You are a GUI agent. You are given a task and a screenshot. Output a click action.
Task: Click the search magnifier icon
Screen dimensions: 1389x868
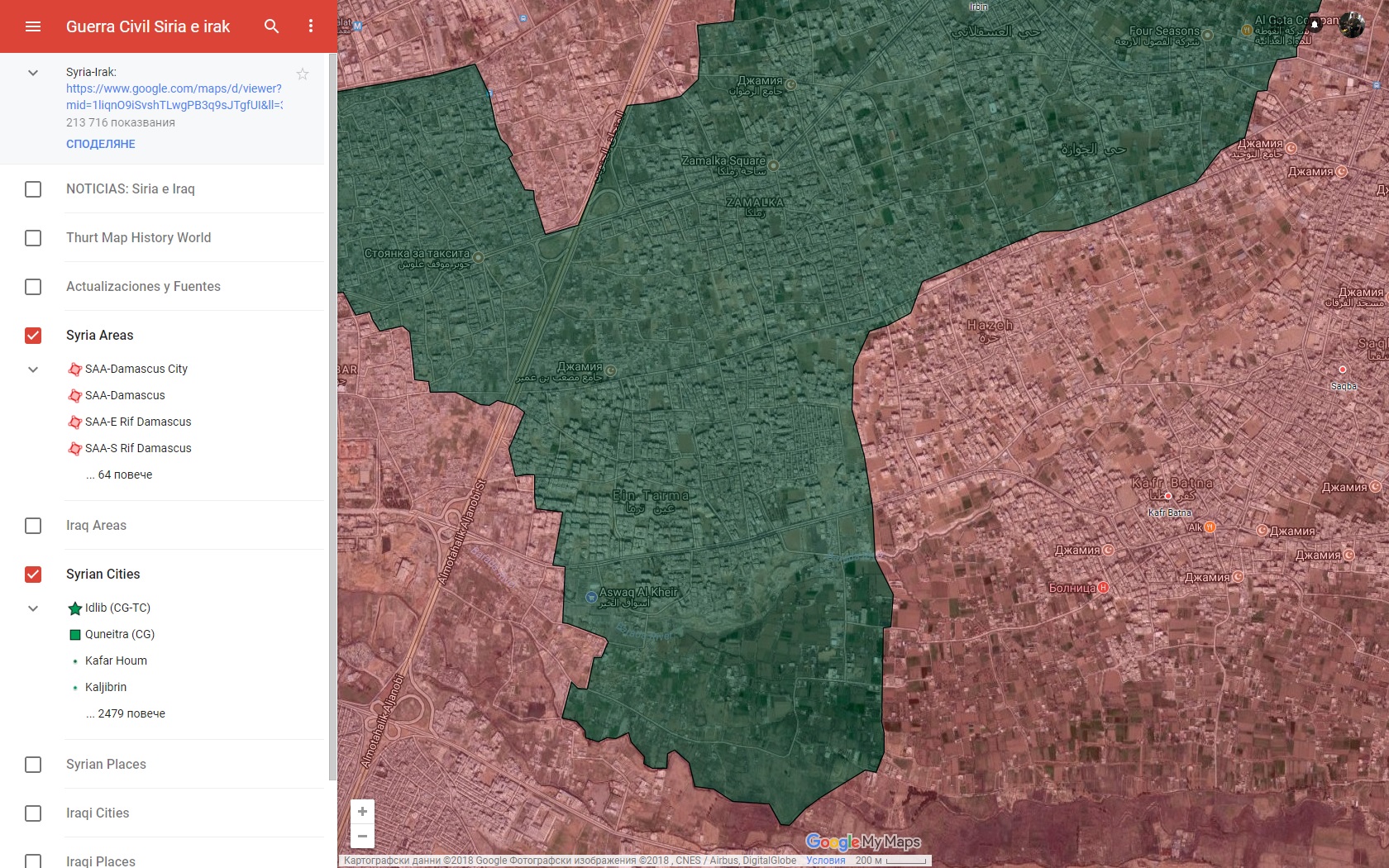click(x=271, y=26)
